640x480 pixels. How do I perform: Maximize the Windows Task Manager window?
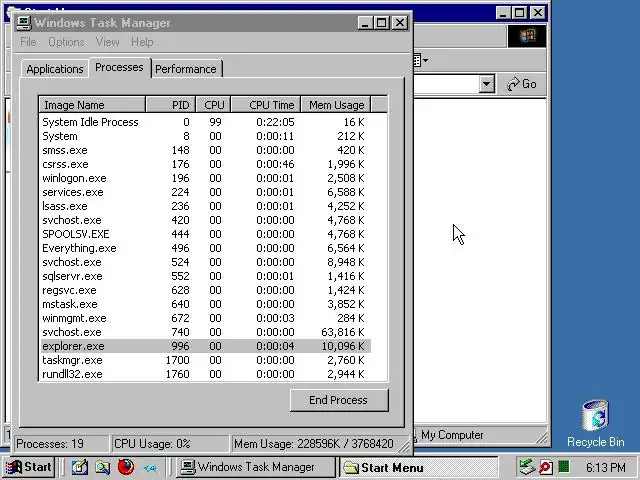pos(382,23)
